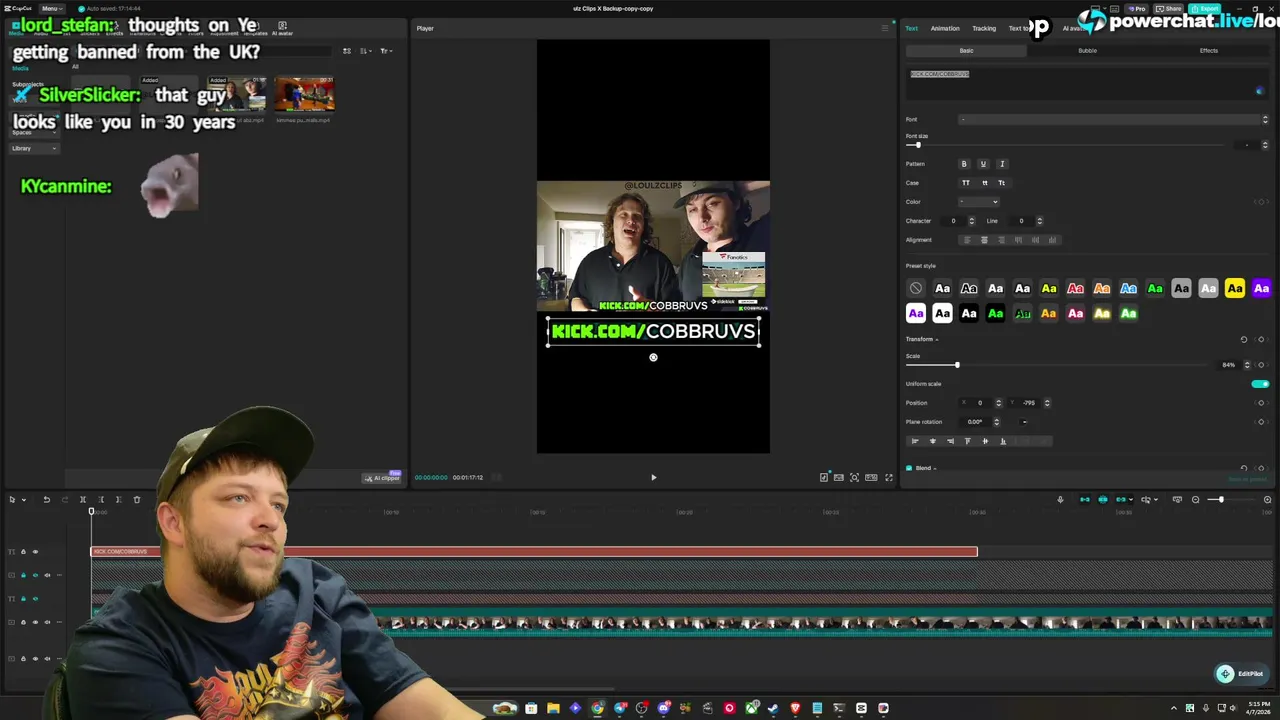
Task: Adjust the Font size slider
Action: click(918, 145)
